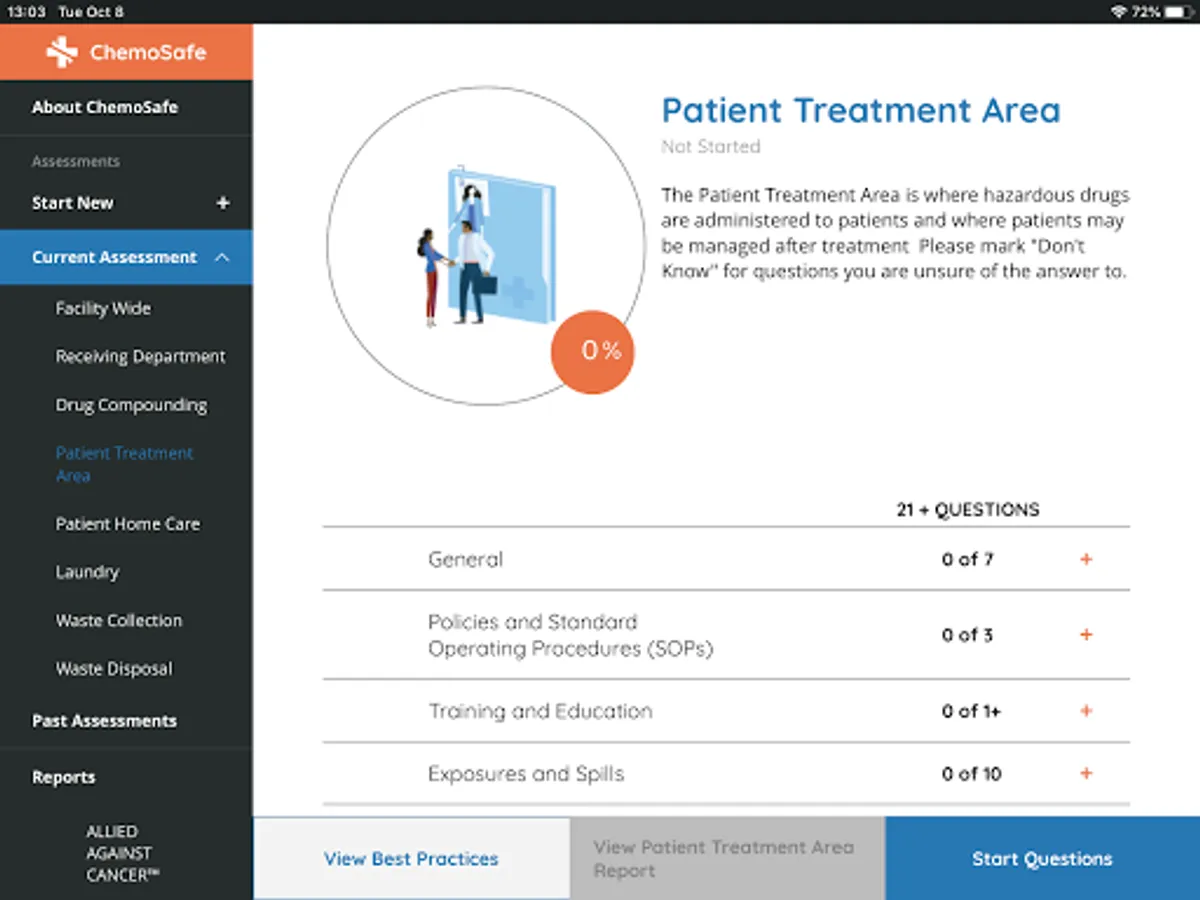Tap the Wi-Fi status icon

point(1118,11)
